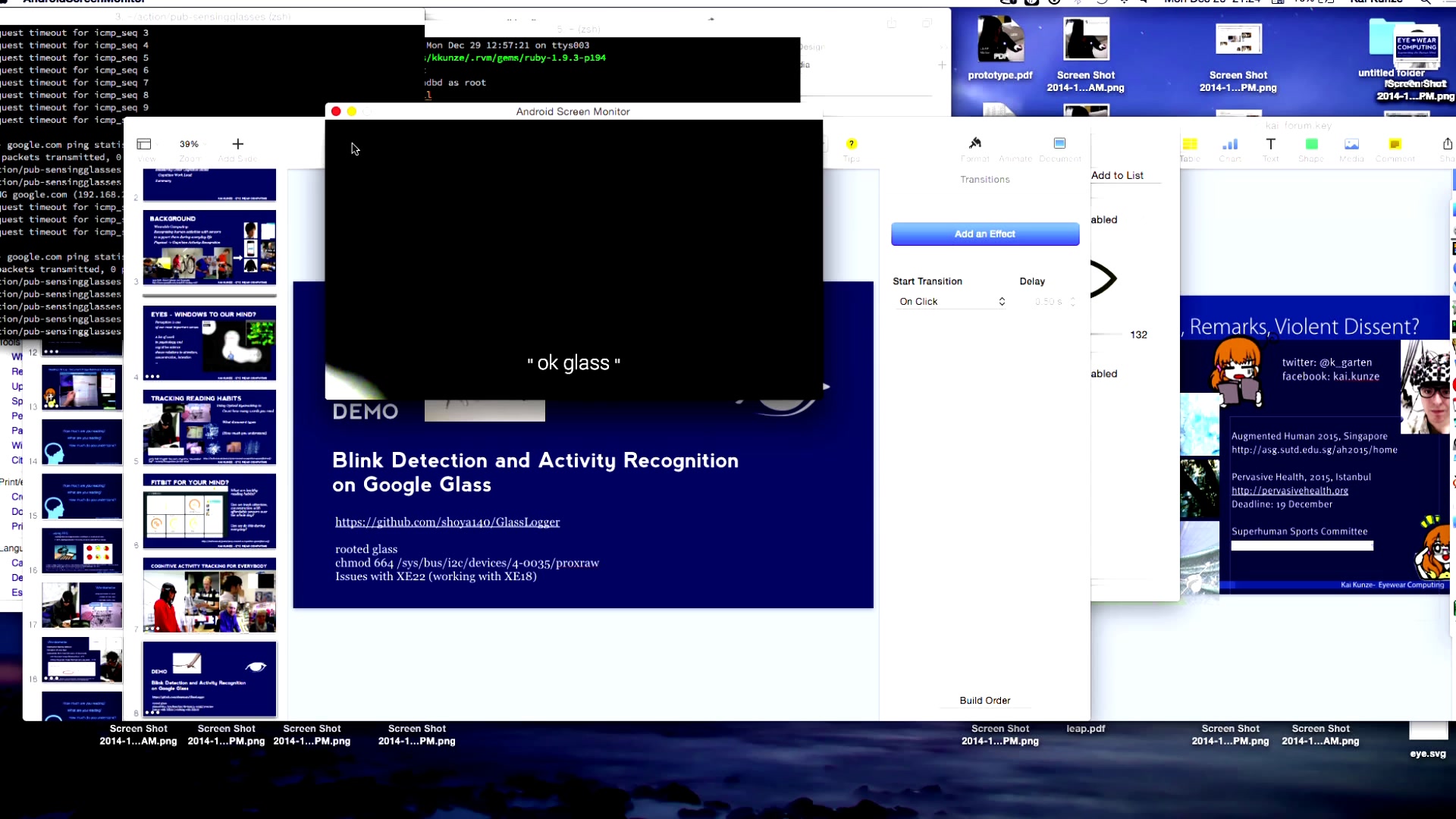1456x819 pixels.
Task: Open leap.pdf on the desktop
Action: click(1085, 729)
